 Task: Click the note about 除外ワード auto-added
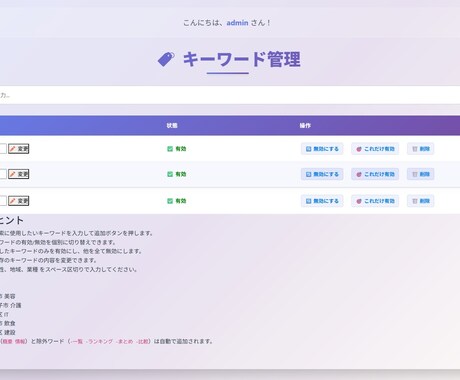pos(106,341)
